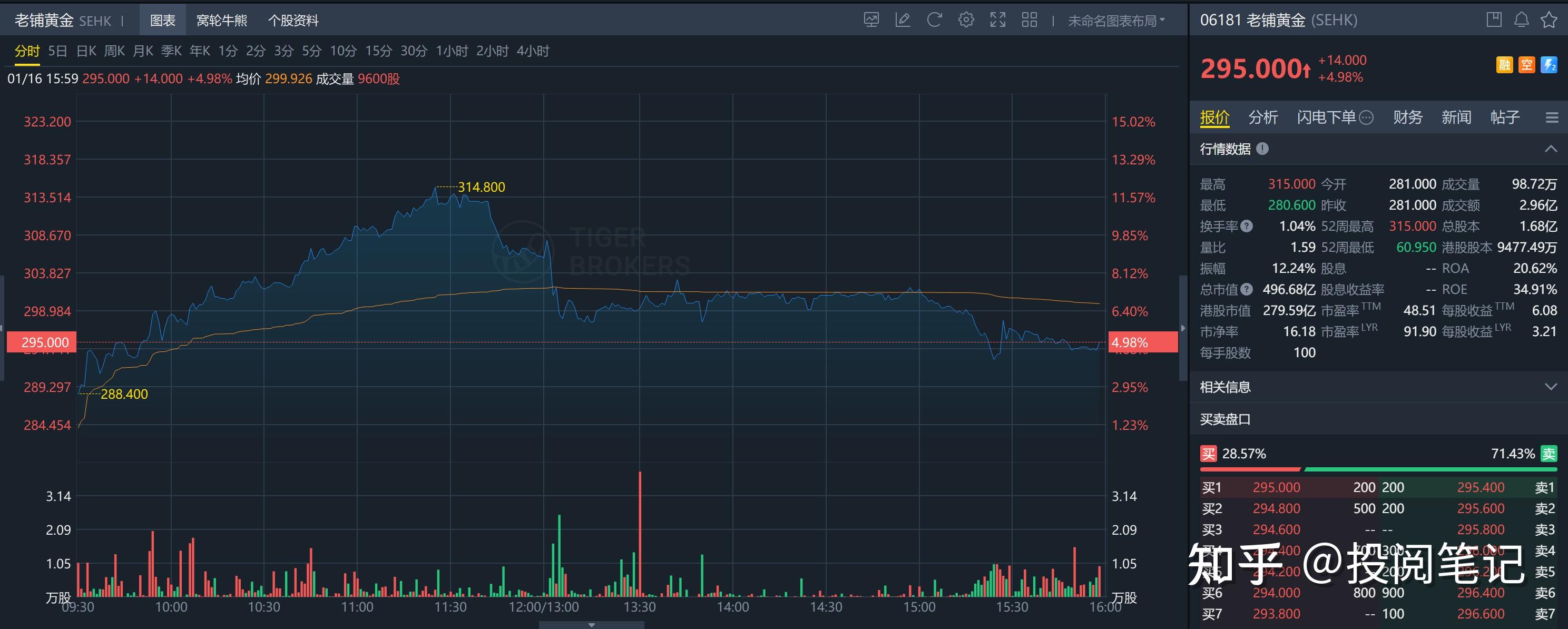
Task: Select the 30分 interval
Action: (414, 51)
